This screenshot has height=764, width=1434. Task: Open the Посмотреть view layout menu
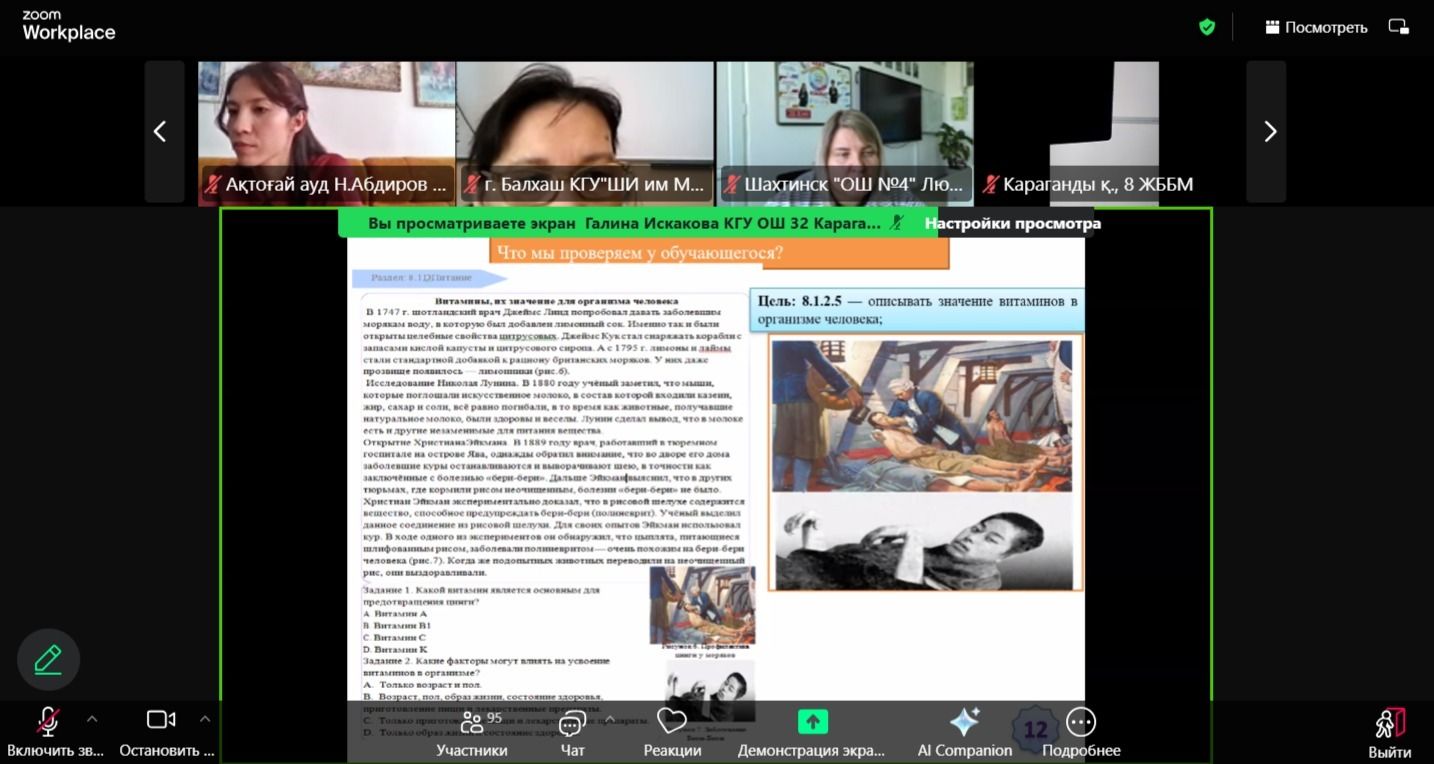coord(1316,27)
